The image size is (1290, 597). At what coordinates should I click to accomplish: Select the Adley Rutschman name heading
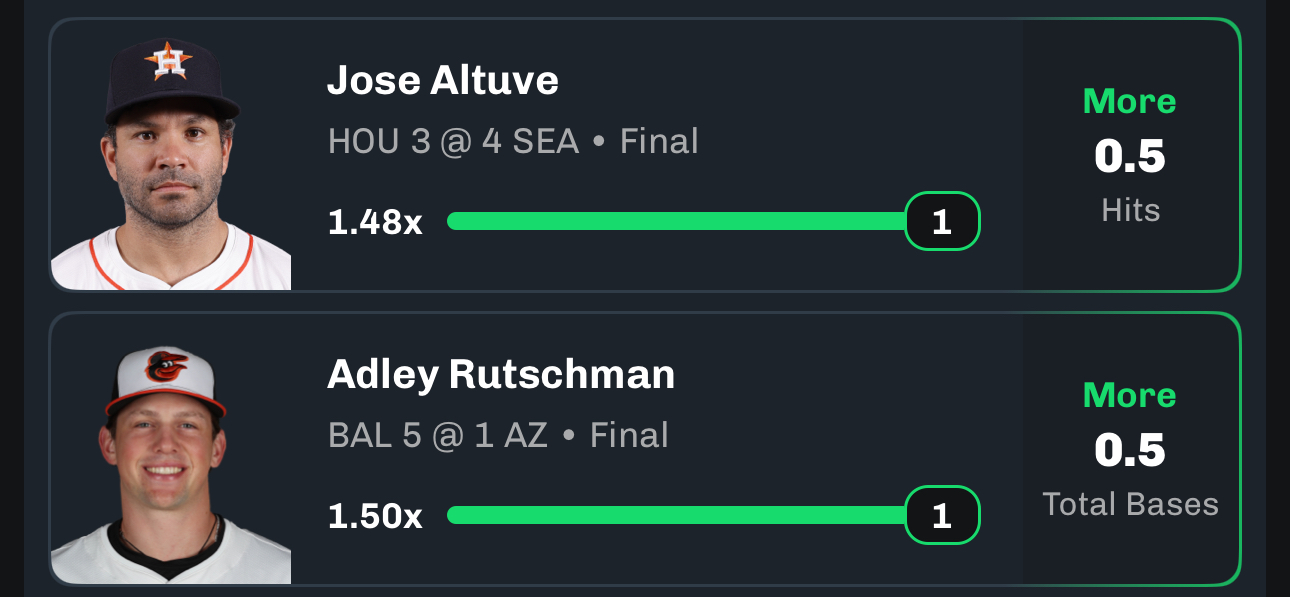(501, 375)
